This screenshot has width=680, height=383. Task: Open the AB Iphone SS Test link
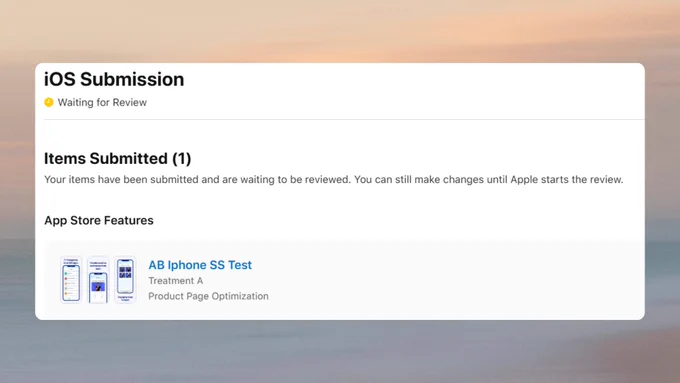(x=200, y=265)
